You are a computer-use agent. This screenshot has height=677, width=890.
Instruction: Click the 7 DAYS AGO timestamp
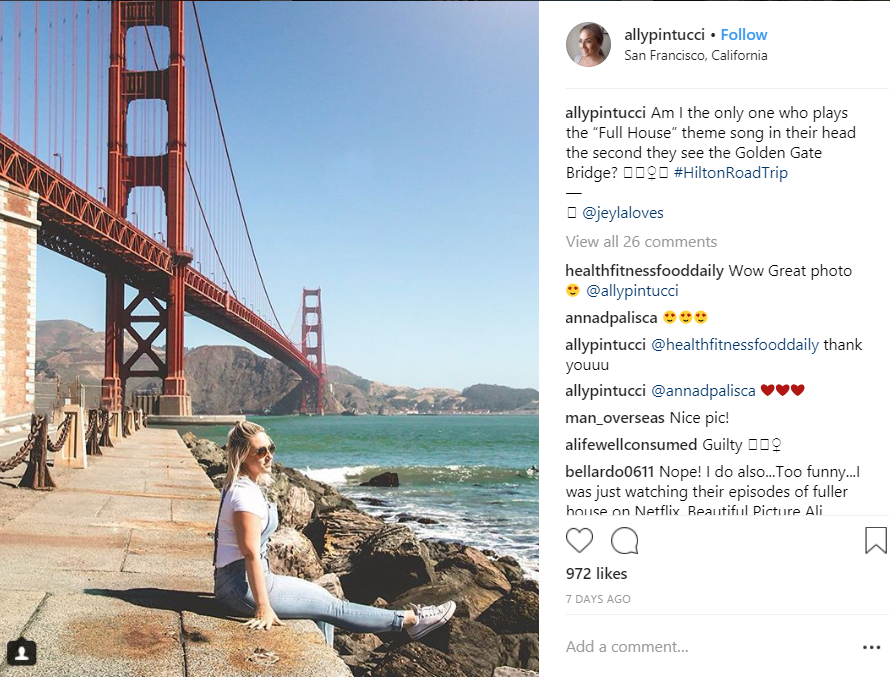598,599
